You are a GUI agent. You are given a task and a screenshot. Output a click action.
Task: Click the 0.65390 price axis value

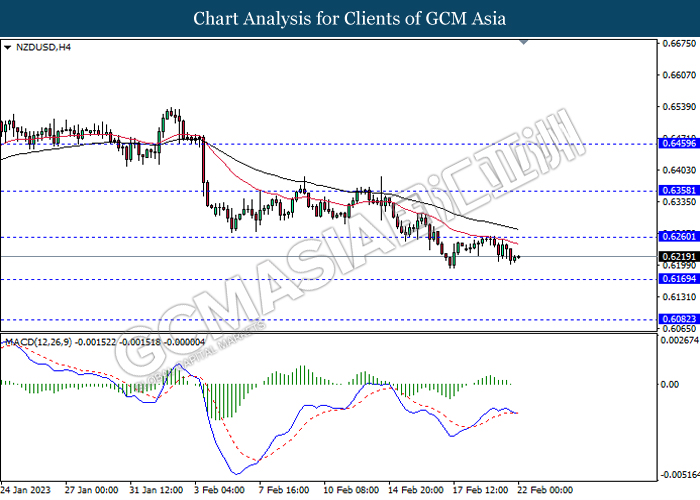679,107
